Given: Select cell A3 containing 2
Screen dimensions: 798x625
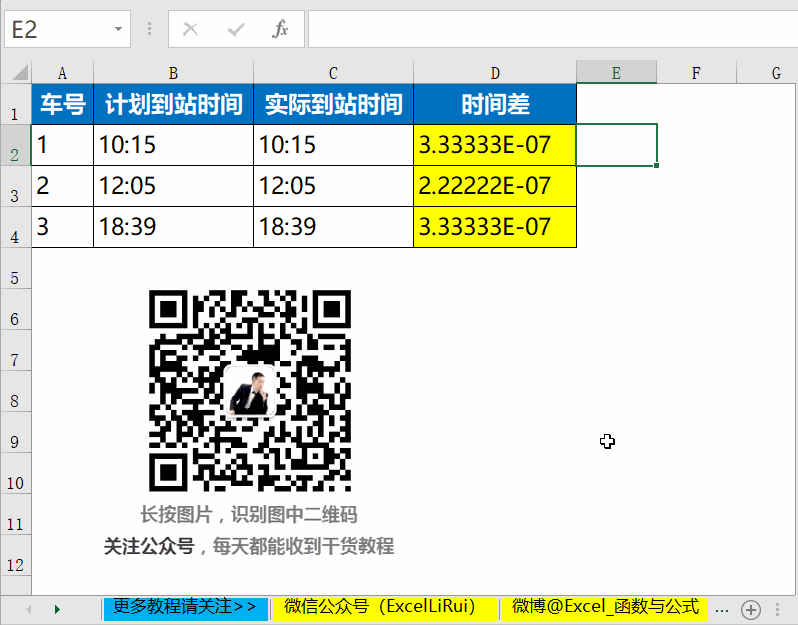Looking at the screenshot, I should coord(63,186).
